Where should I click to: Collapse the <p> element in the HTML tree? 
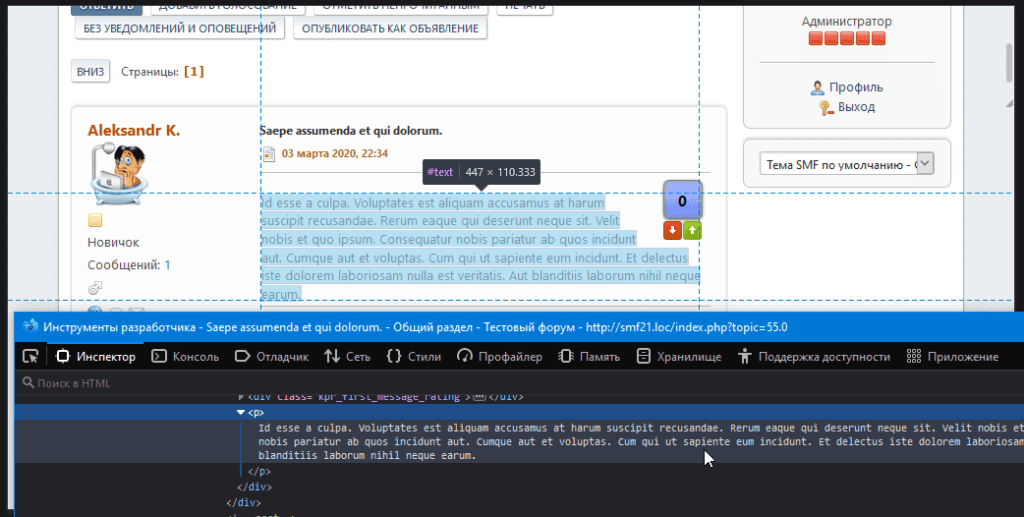tap(240, 412)
